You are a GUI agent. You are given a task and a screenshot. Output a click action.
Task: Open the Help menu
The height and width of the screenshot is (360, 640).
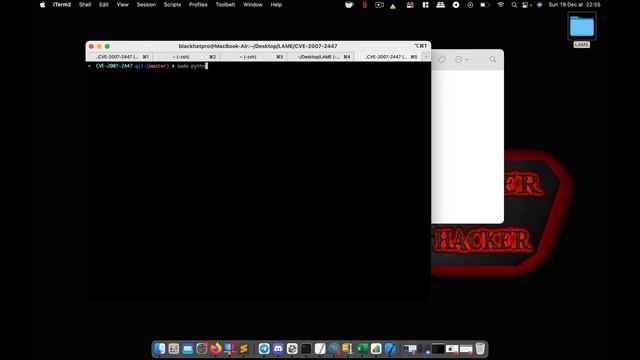pos(276,5)
